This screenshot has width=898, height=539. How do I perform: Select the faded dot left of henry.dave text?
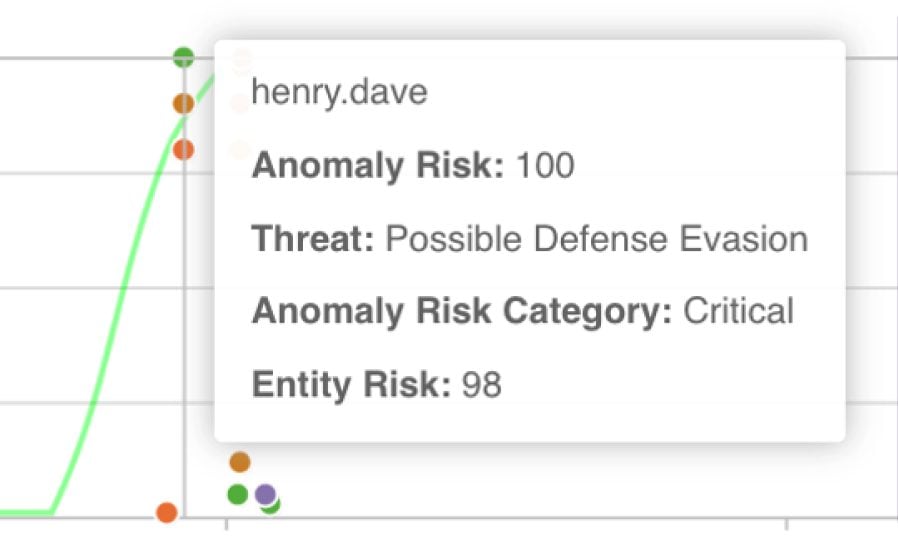click(239, 104)
